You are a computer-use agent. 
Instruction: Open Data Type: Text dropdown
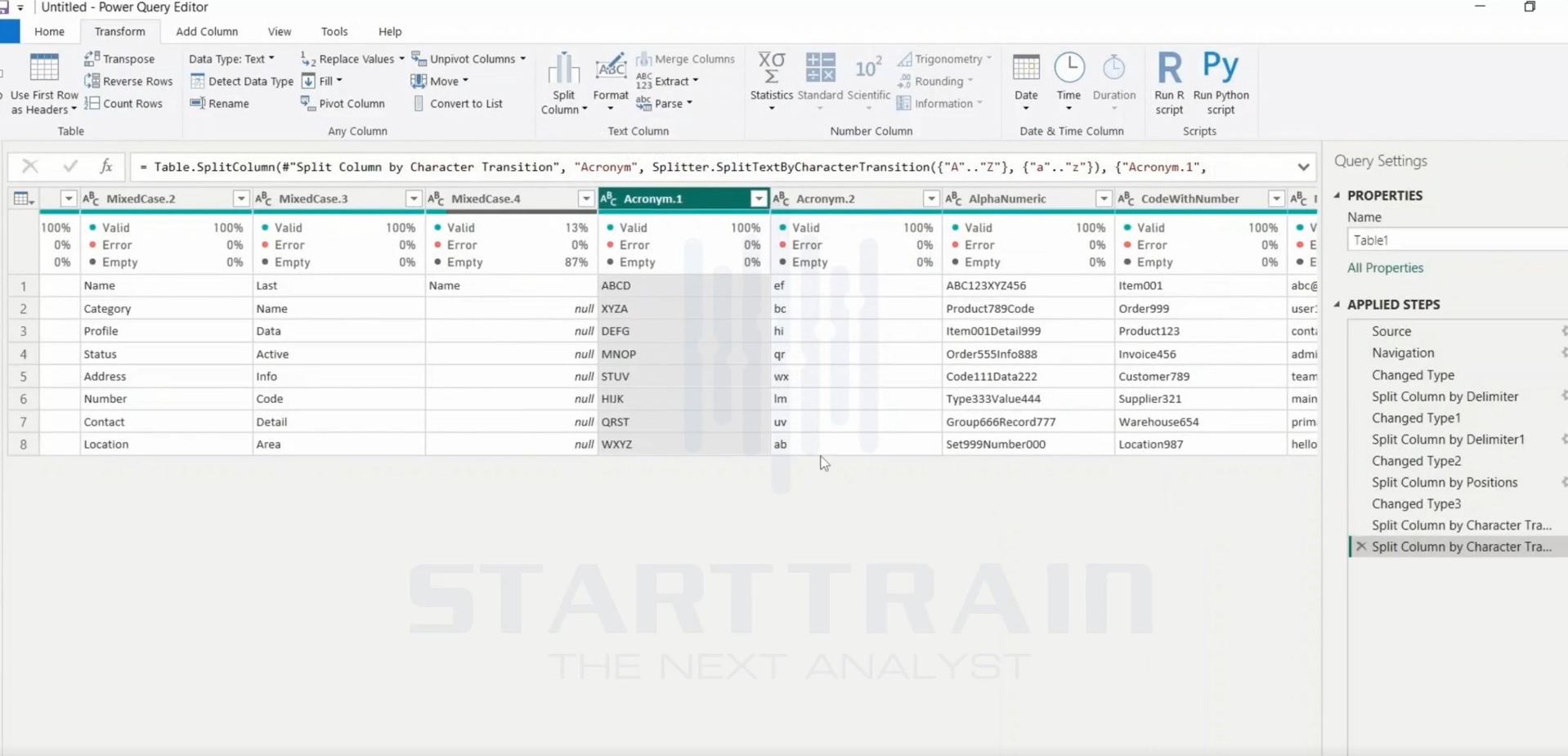click(231, 59)
